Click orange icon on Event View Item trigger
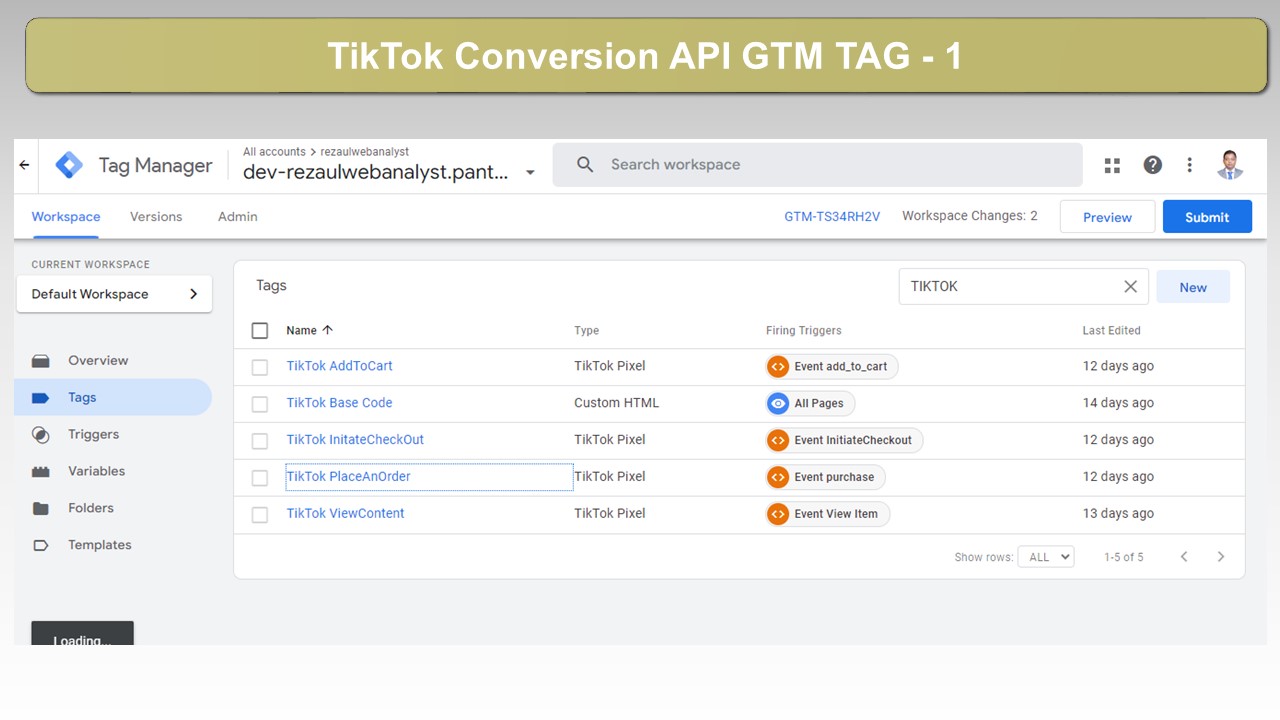 (778, 514)
